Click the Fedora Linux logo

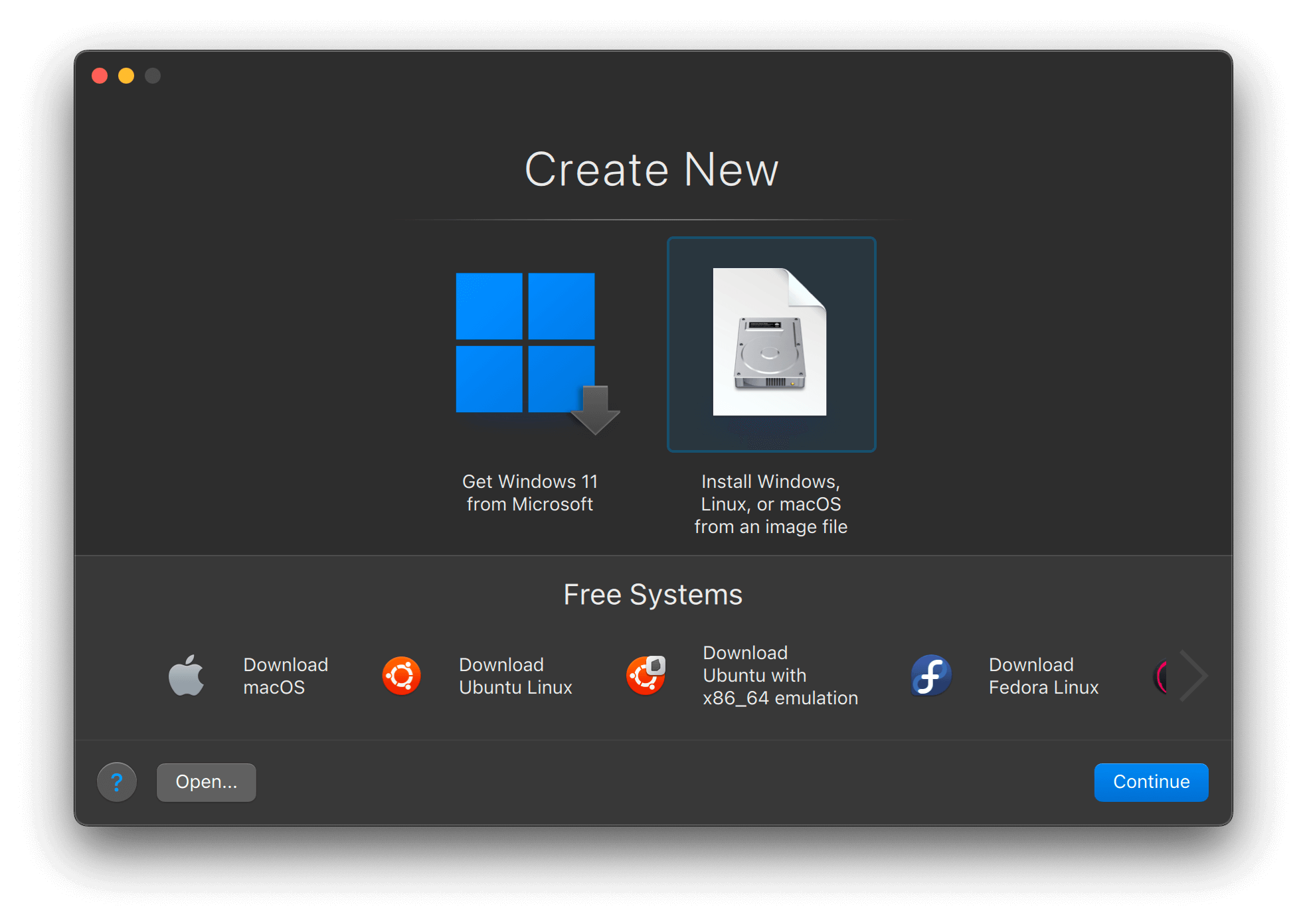point(931,675)
